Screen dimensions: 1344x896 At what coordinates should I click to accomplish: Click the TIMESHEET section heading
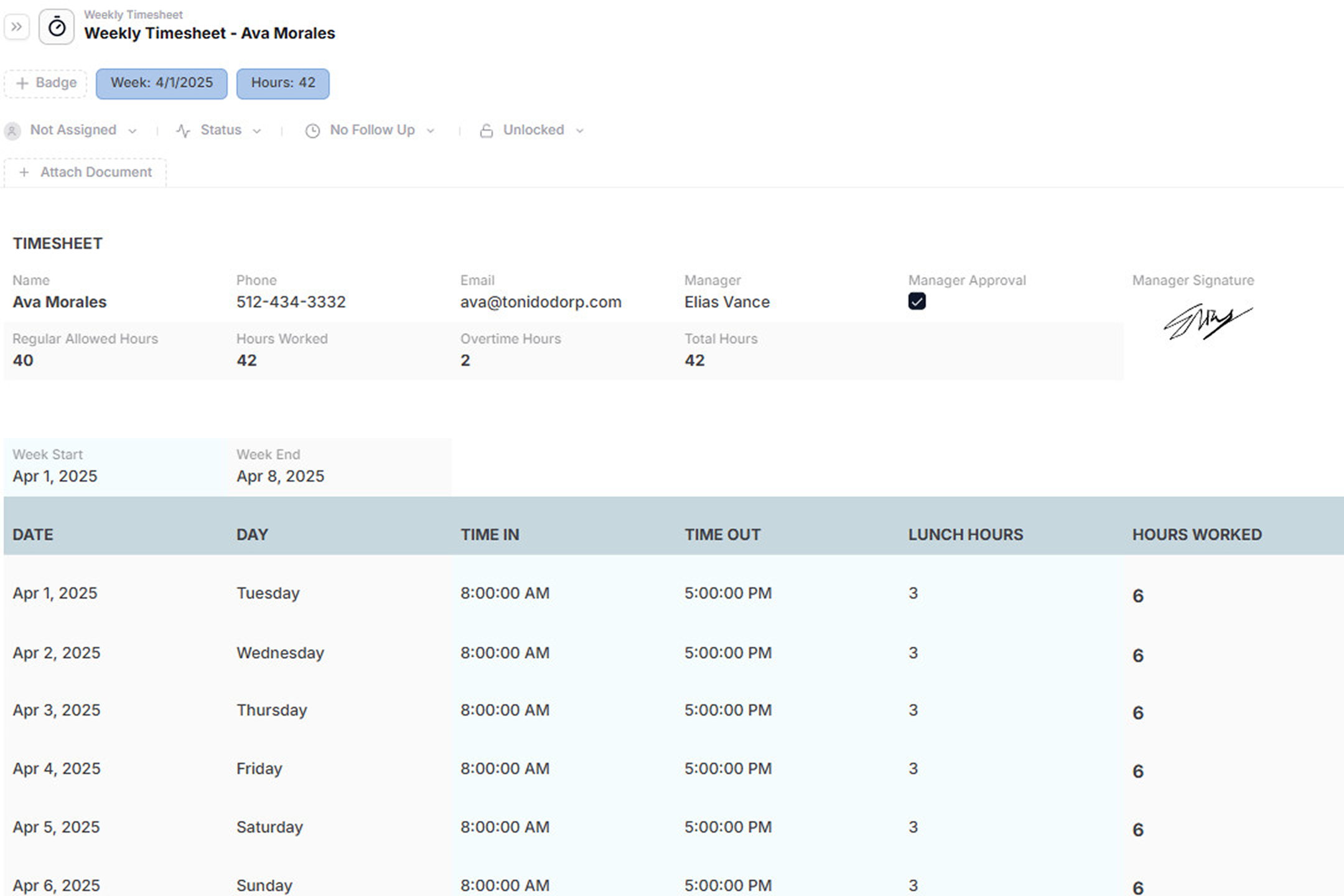57,243
